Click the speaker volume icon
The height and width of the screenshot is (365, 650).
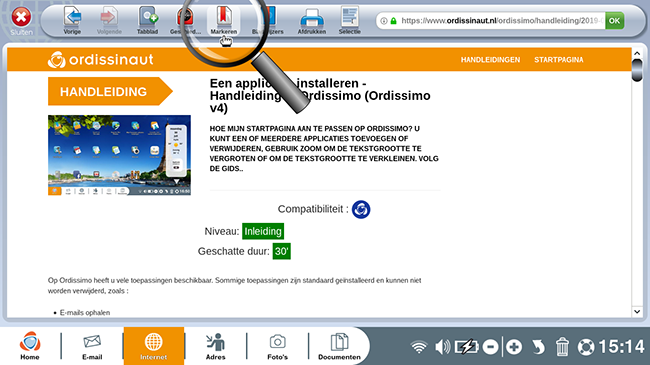[442, 347]
